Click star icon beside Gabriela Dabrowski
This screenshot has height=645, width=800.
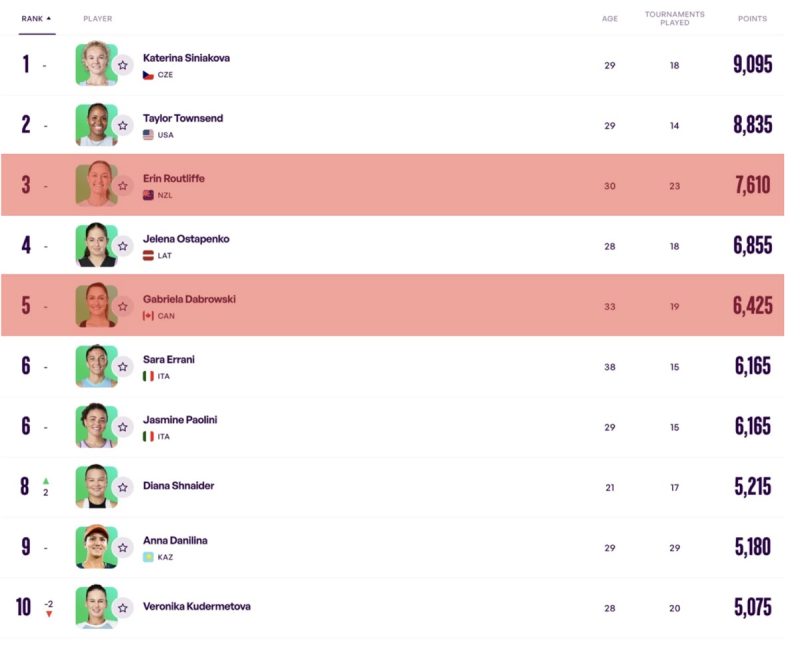pos(123,307)
